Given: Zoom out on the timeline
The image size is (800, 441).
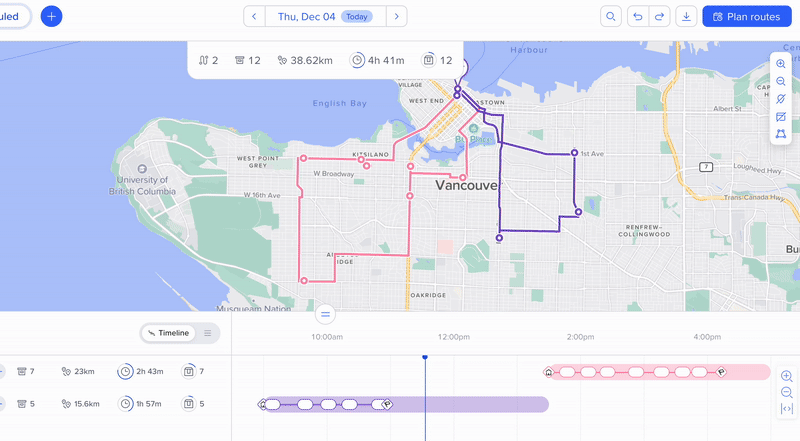Looking at the screenshot, I should [x=787, y=393].
